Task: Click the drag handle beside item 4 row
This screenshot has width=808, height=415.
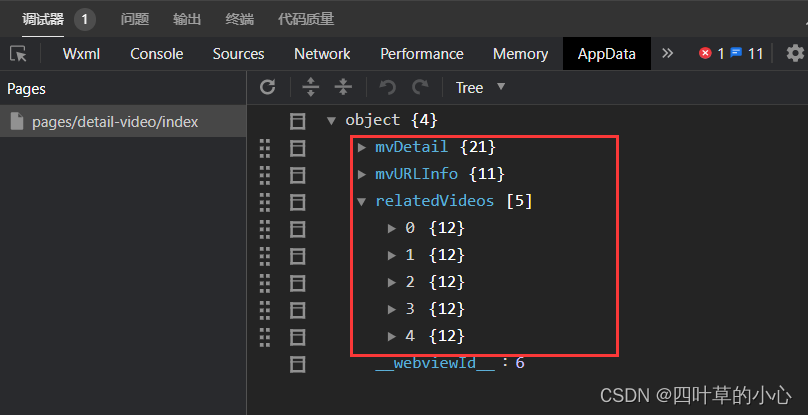Action: [x=265, y=338]
